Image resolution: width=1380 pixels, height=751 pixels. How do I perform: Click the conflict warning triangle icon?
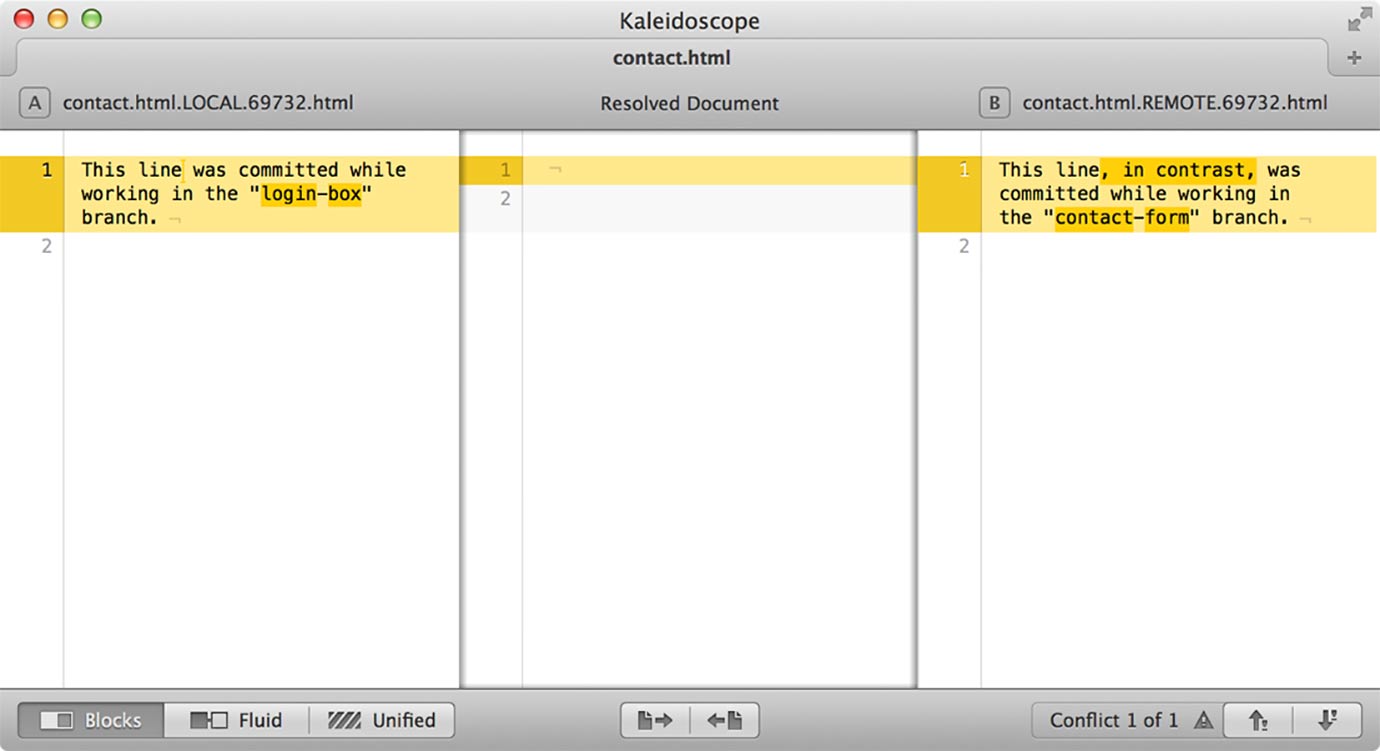click(x=1204, y=721)
